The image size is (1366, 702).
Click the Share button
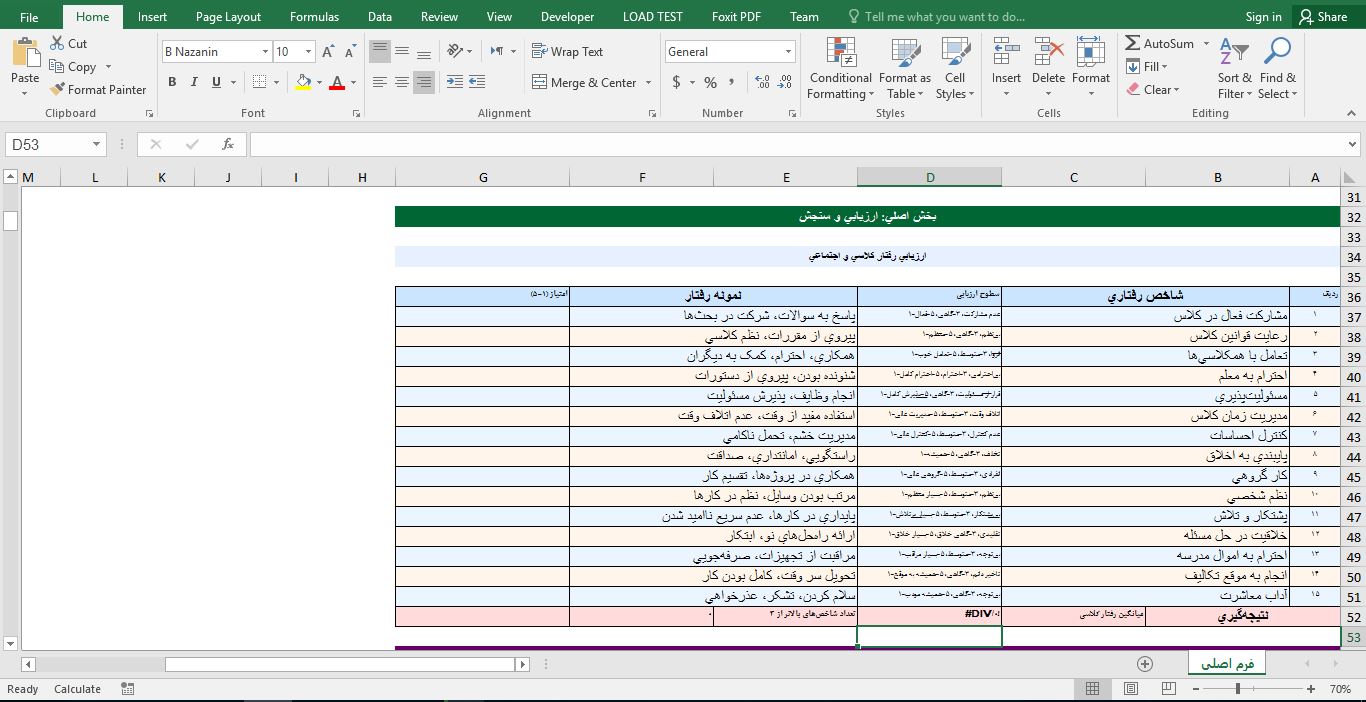coord(1322,16)
